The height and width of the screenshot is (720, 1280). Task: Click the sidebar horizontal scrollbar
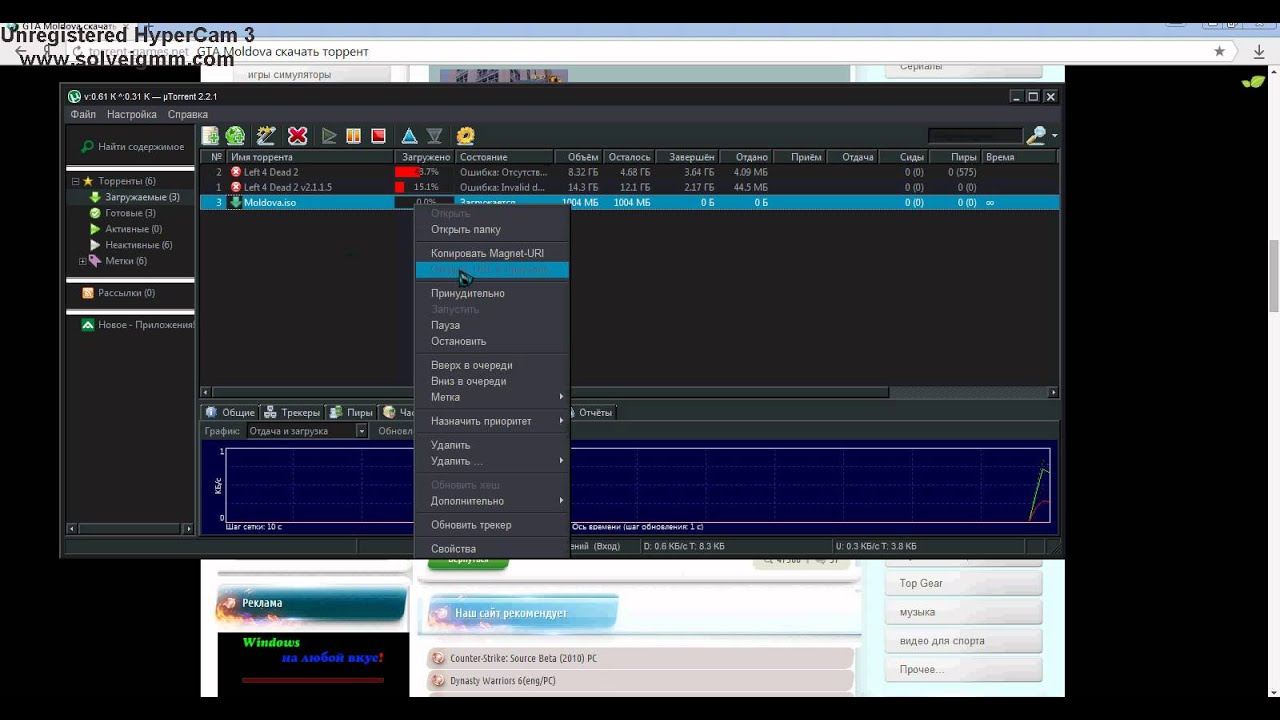(130, 528)
